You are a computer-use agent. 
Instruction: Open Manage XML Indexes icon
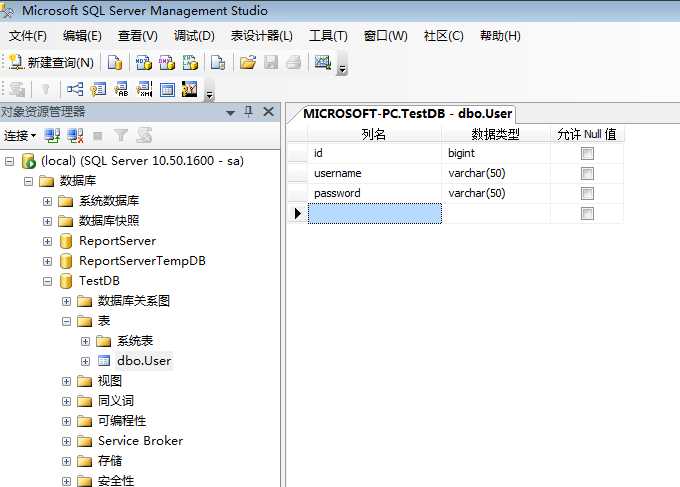pos(144,90)
